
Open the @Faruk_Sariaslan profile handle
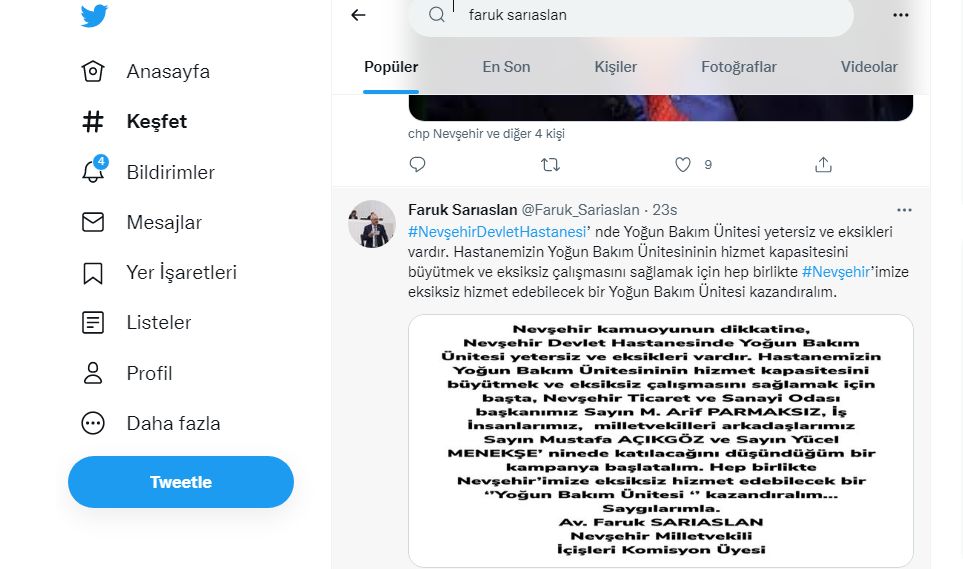pos(580,210)
